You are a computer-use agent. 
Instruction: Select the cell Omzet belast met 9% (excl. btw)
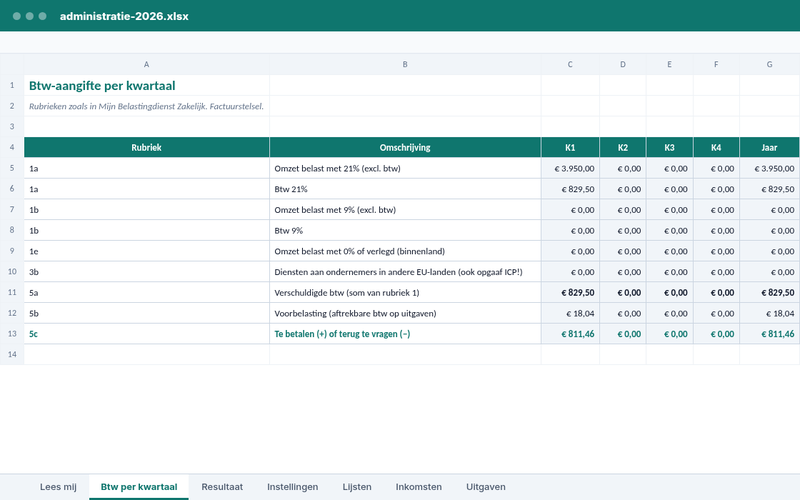(405, 210)
